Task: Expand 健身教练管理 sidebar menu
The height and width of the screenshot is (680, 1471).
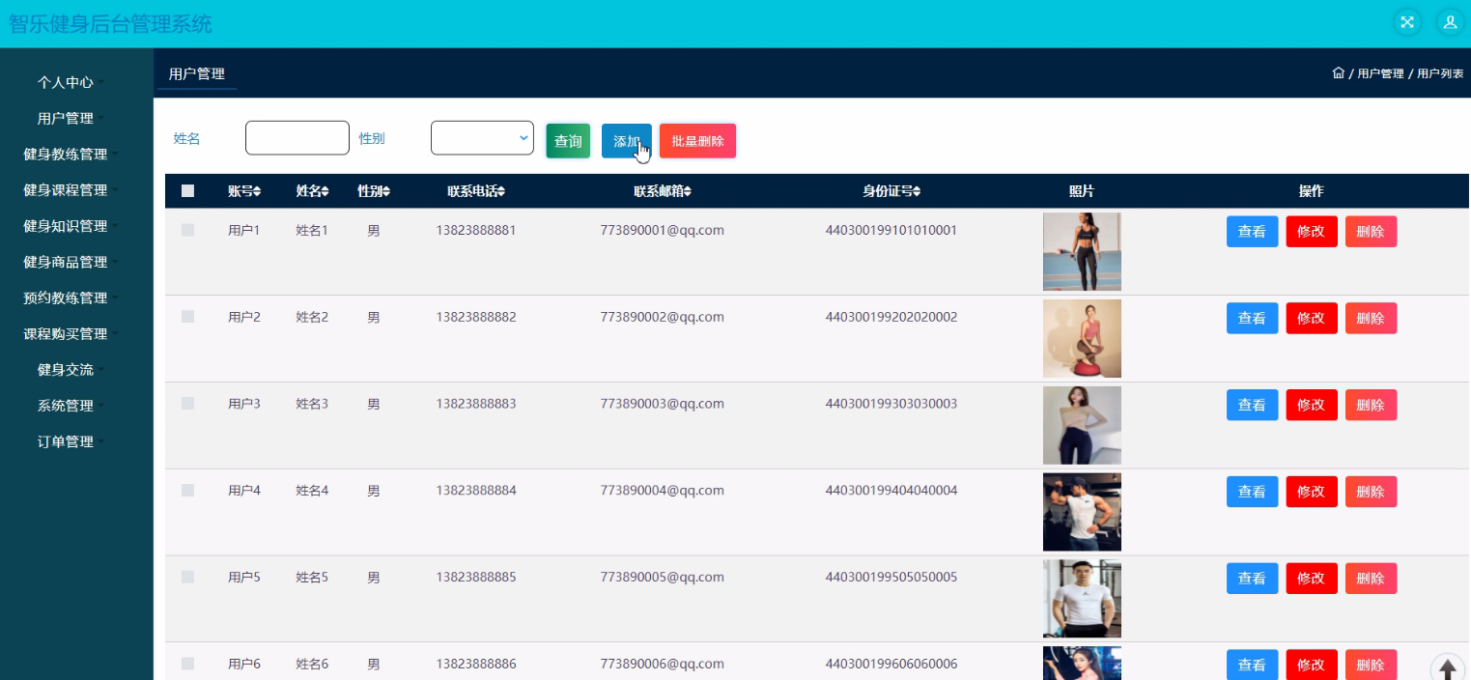Action: pos(70,154)
